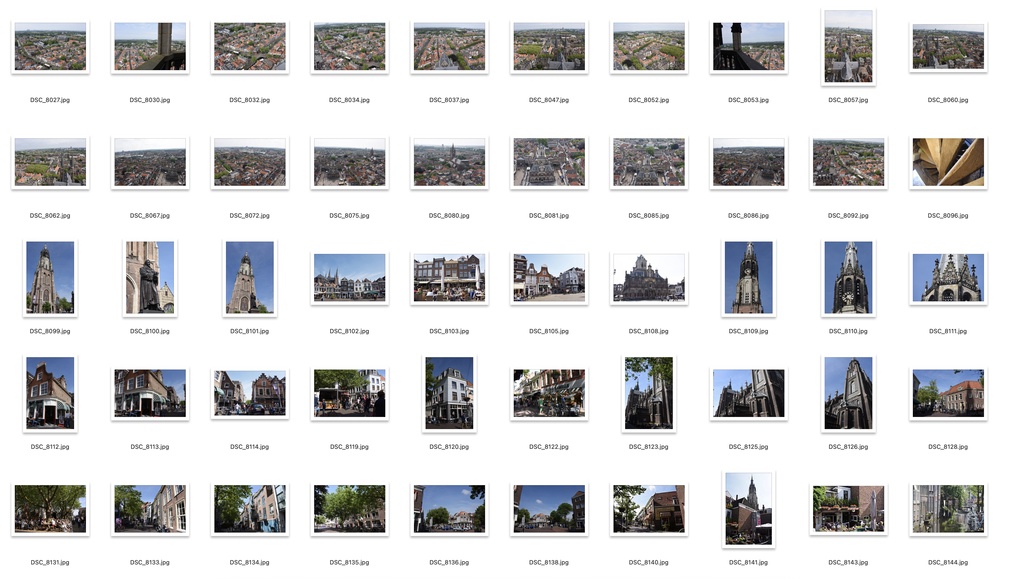Select the DSC_8096.jpg wooden beams thumbnail
The height and width of the screenshot is (579, 1024).
pos(948,162)
